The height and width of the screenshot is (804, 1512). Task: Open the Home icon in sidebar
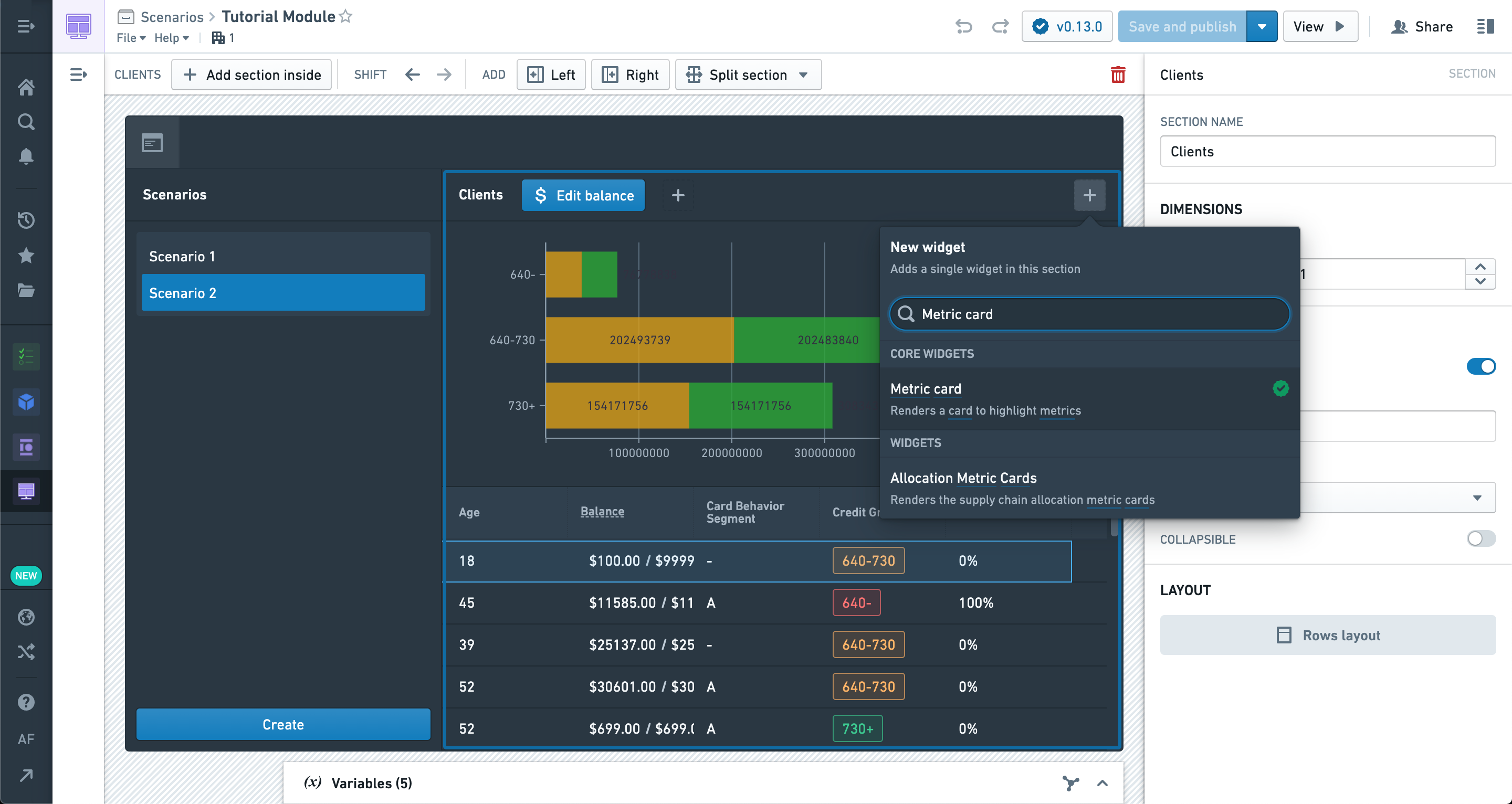point(26,87)
